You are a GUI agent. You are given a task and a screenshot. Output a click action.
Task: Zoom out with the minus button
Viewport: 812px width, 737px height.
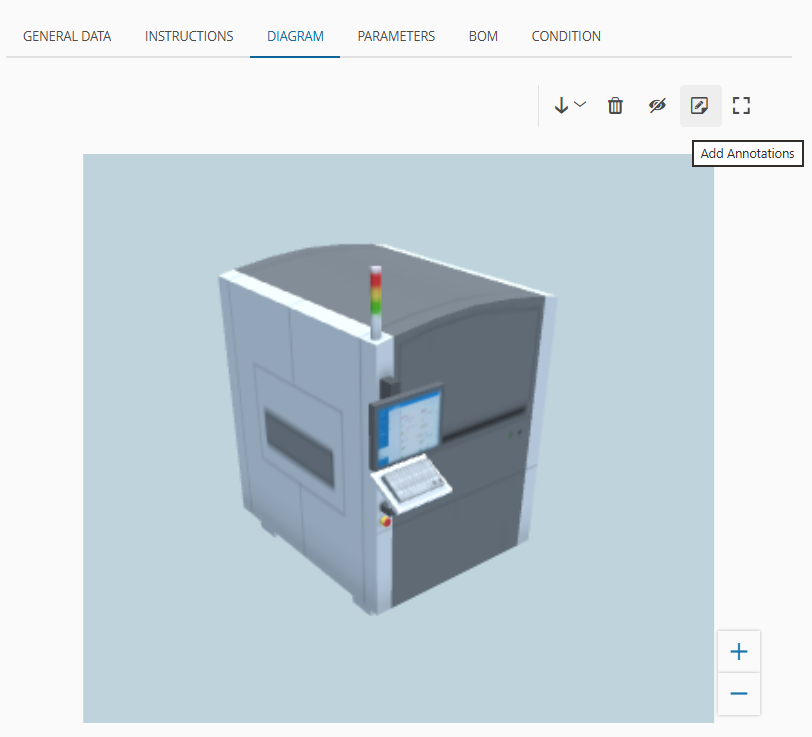click(x=738, y=693)
